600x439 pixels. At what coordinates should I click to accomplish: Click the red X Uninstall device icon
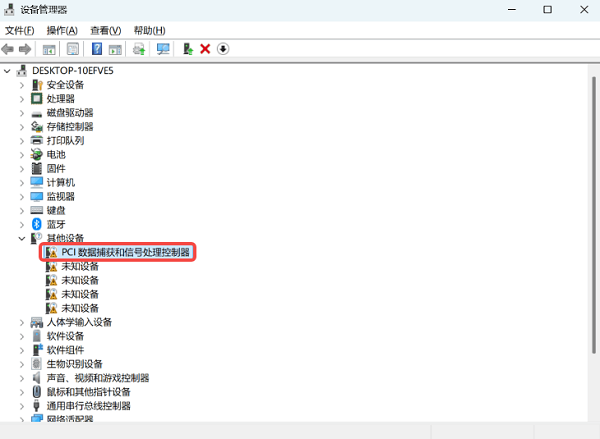(x=205, y=49)
